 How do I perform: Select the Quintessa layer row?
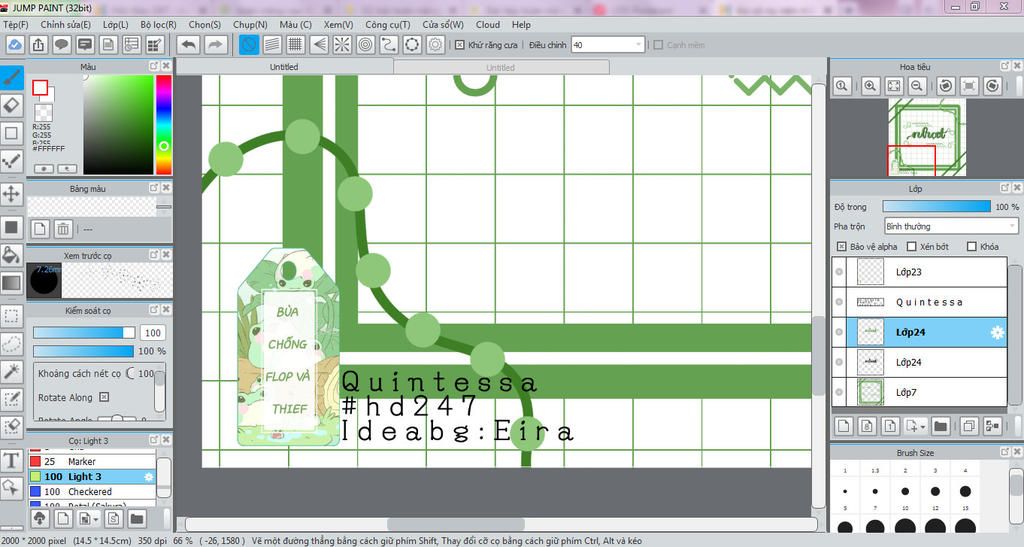pyautogui.click(x=920, y=302)
